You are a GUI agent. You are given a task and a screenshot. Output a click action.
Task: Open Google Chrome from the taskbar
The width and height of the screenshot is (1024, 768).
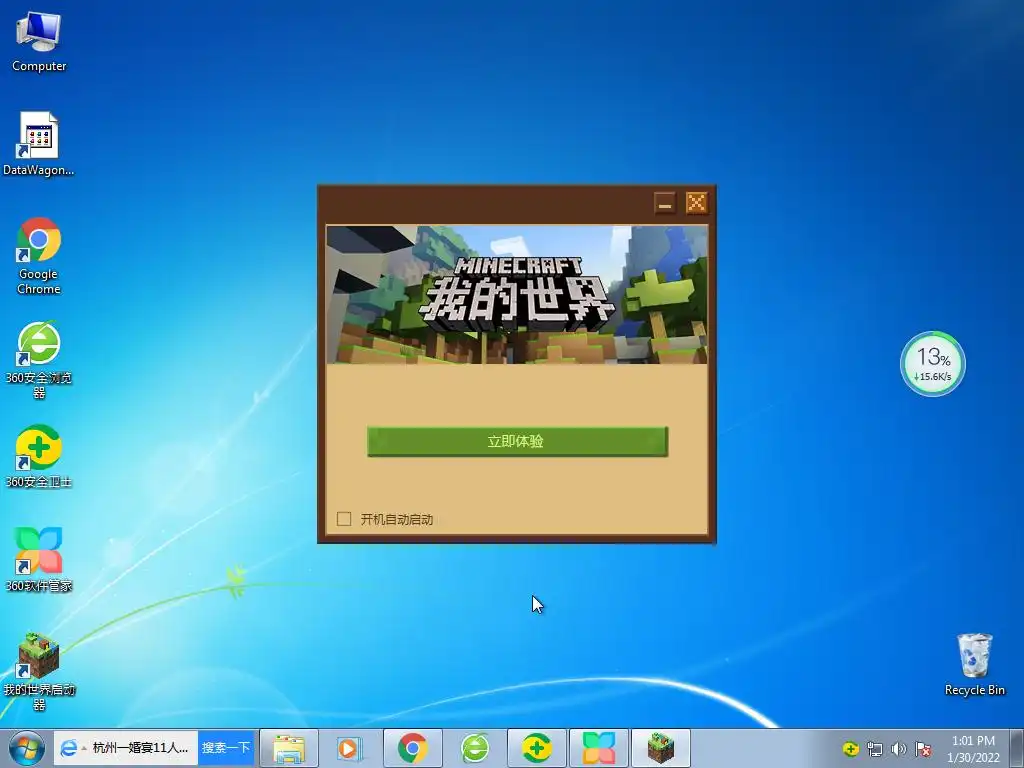coord(413,748)
